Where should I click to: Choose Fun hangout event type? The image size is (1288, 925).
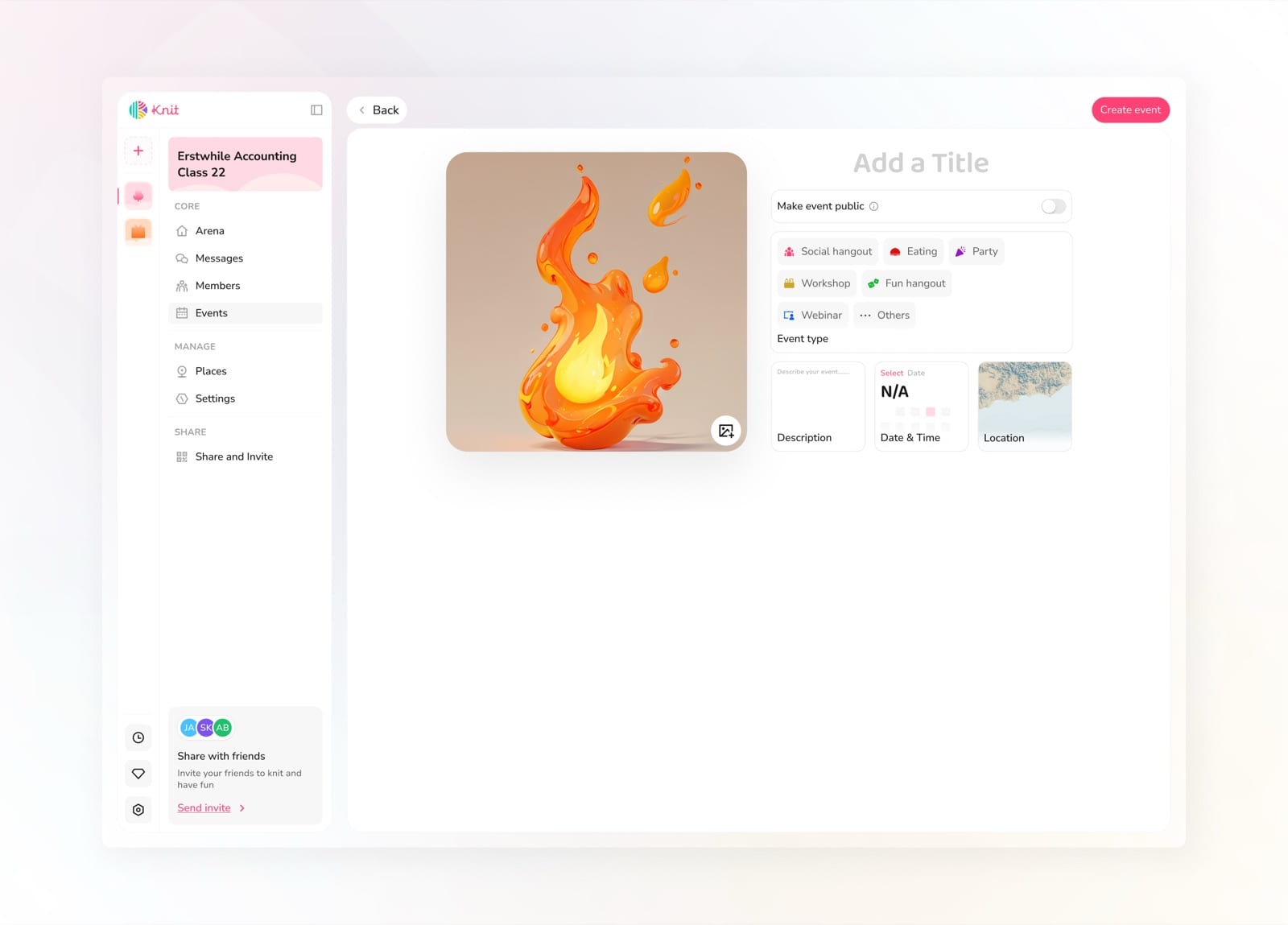906,283
